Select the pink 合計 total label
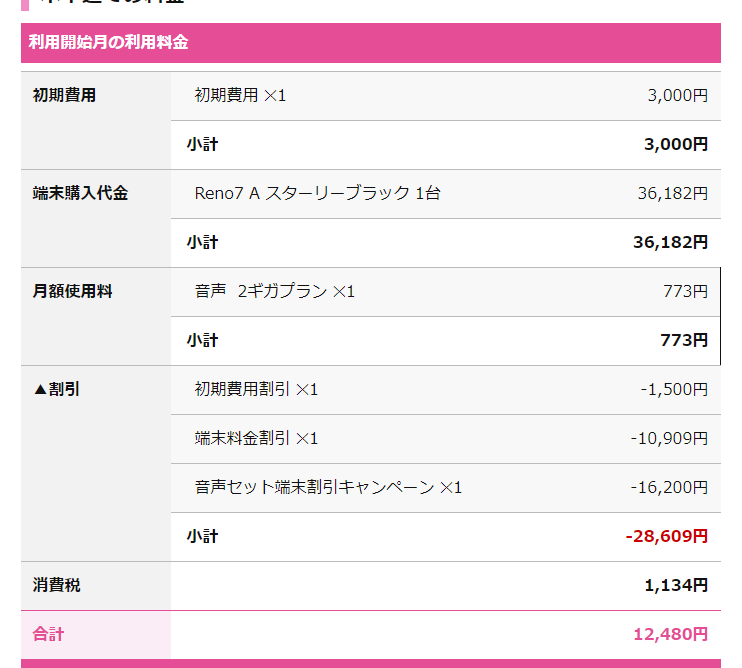This screenshot has width=742, height=668. click(x=48, y=634)
